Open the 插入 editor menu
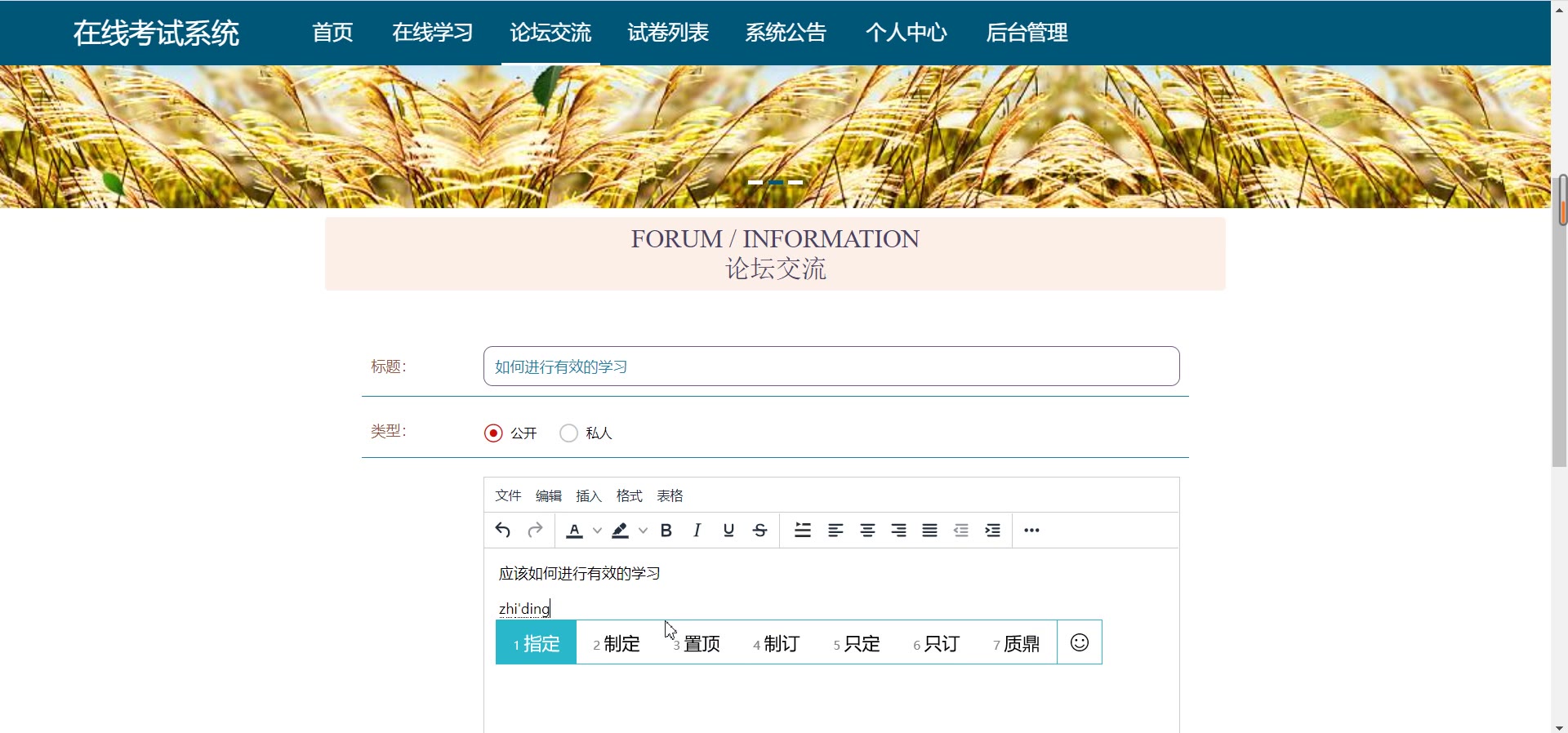This screenshot has height=733, width=1568. click(x=589, y=495)
